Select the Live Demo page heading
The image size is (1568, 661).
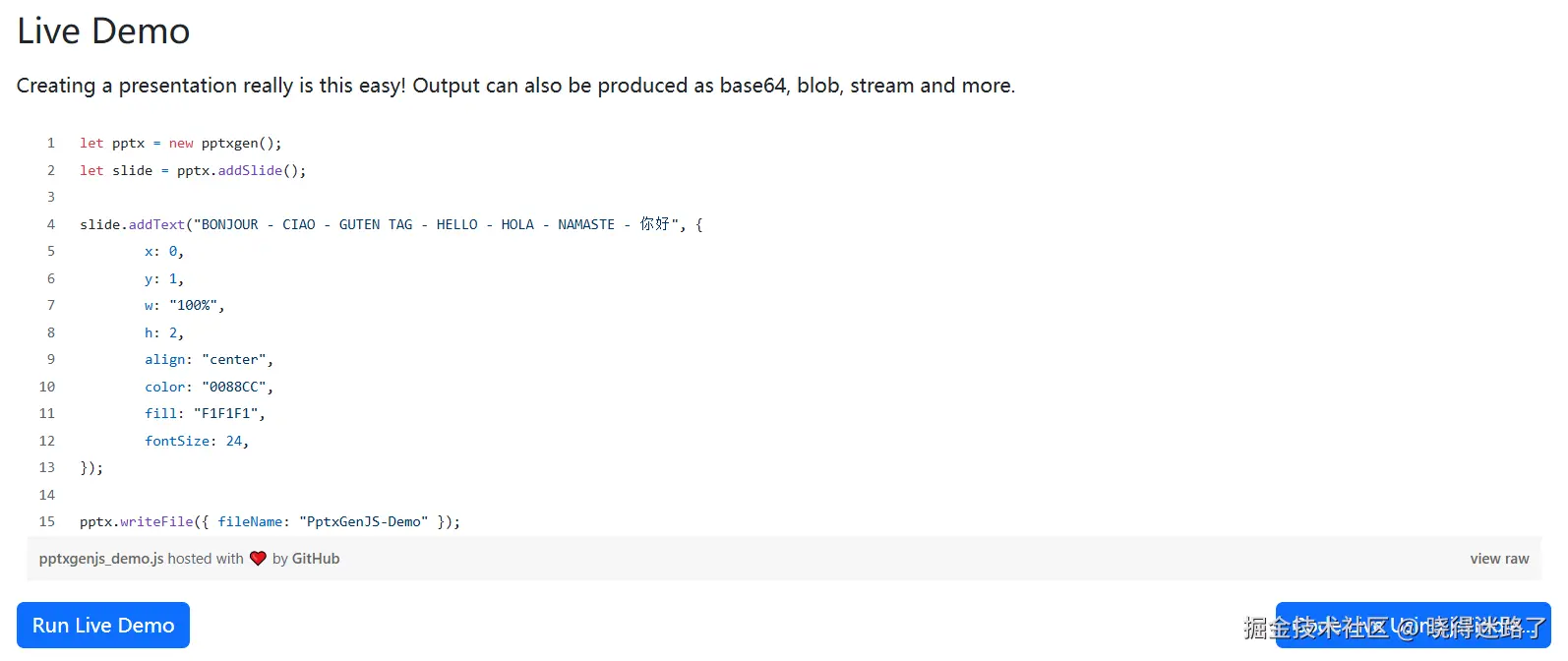[102, 30]
